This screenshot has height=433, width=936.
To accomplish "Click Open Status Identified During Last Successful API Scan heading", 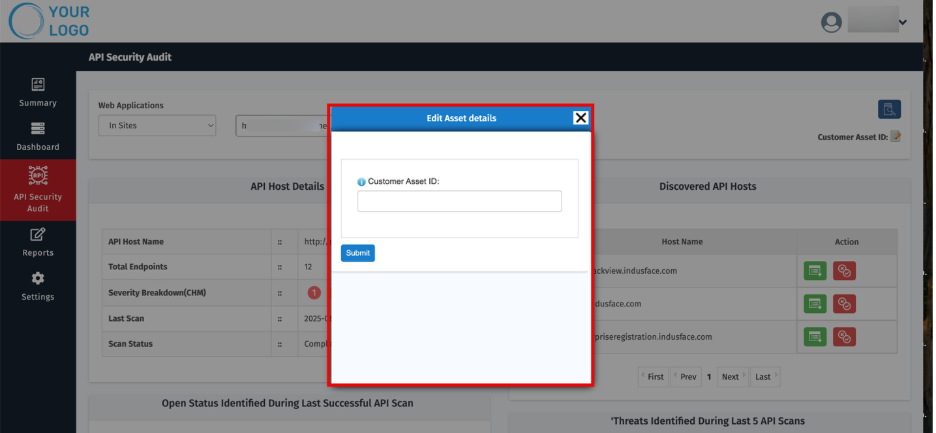I will pyautogui.click(x=287, y=403).
